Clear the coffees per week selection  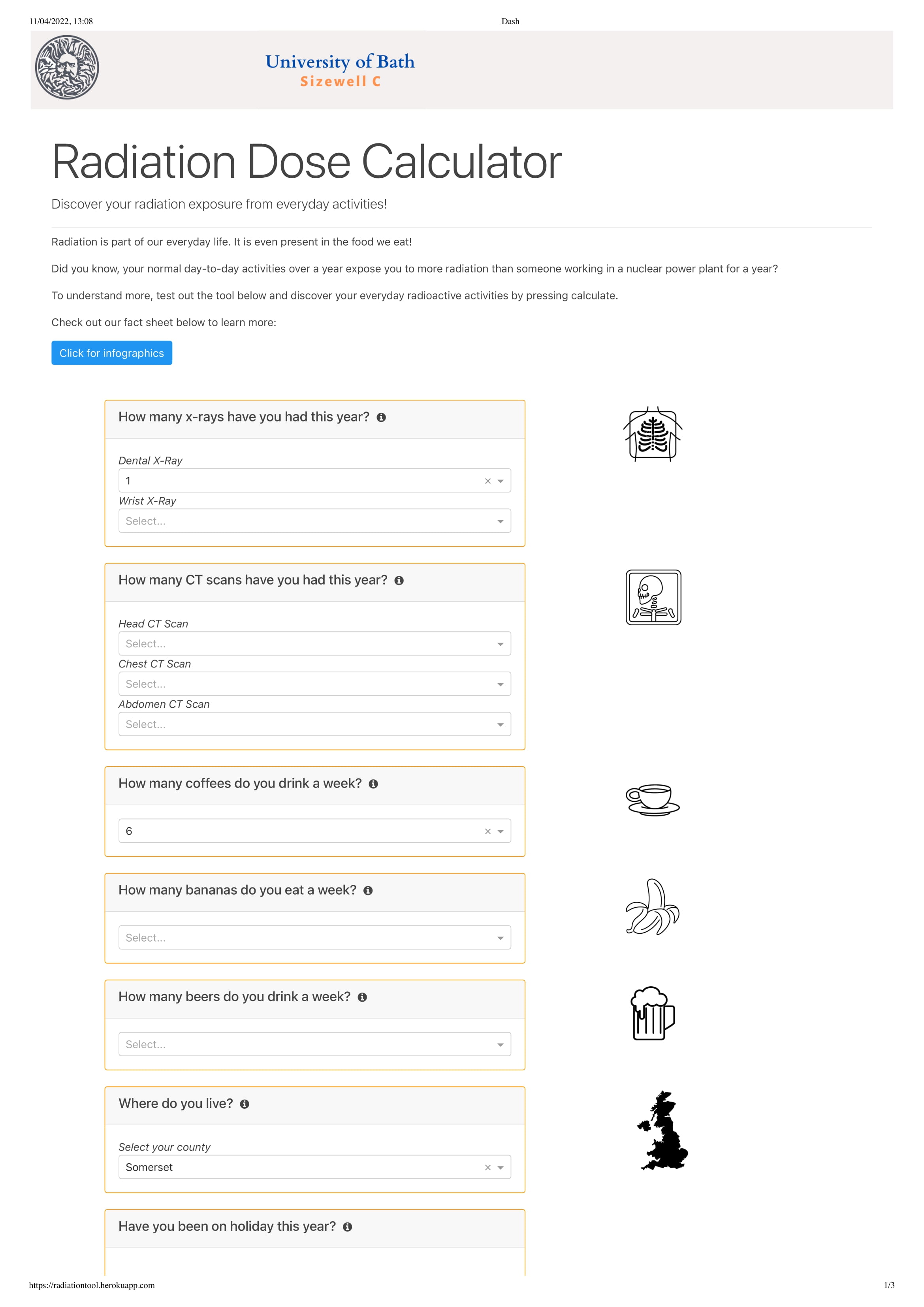pos(487,831)
